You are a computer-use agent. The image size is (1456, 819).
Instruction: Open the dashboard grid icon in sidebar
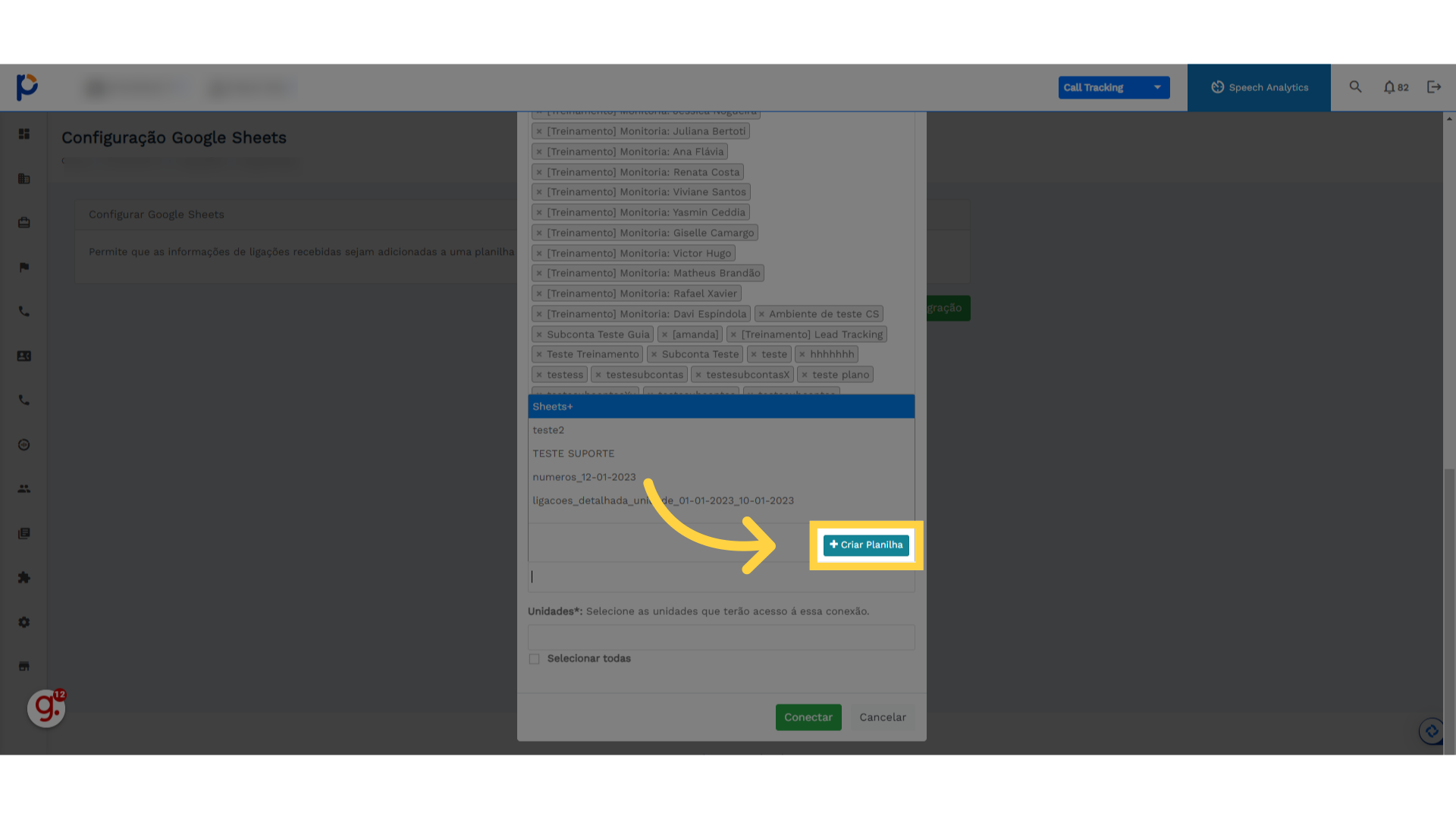[24, 134]
